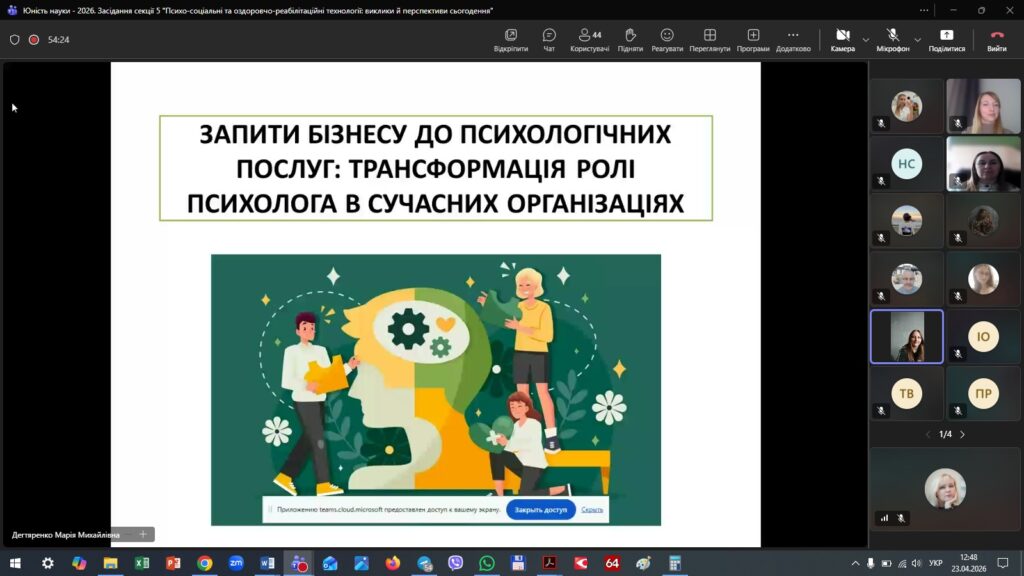Click the red recording indicator

click(x=34, y=40)
